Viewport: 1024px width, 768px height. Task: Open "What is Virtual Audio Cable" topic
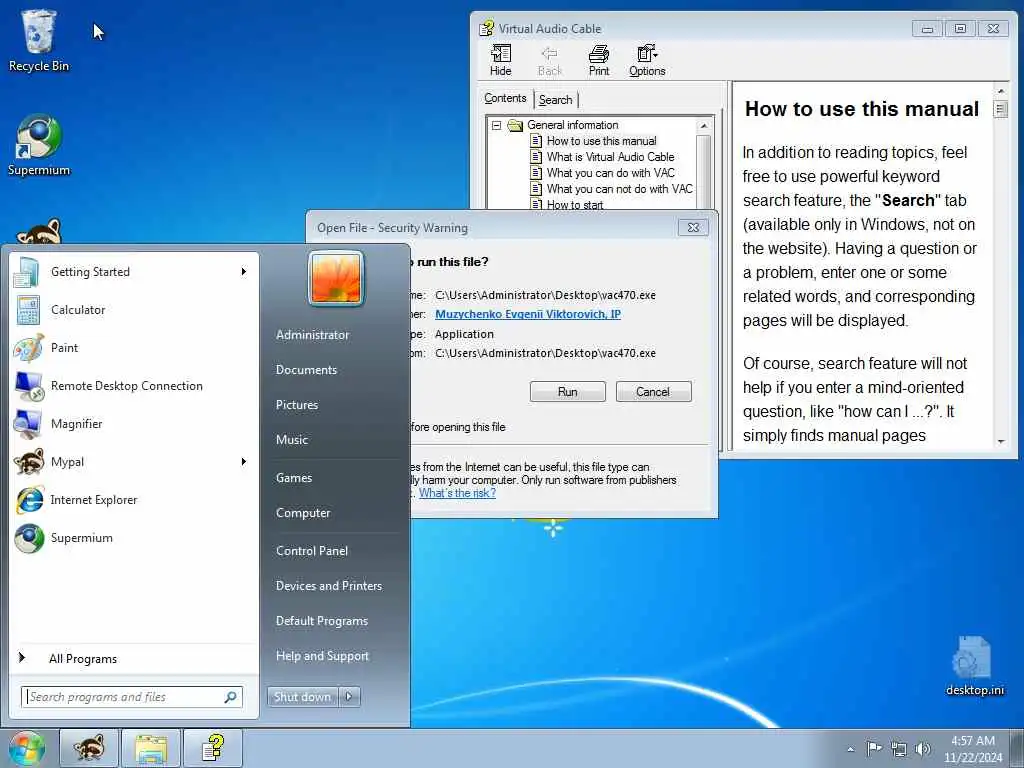(x=611, y=157)
